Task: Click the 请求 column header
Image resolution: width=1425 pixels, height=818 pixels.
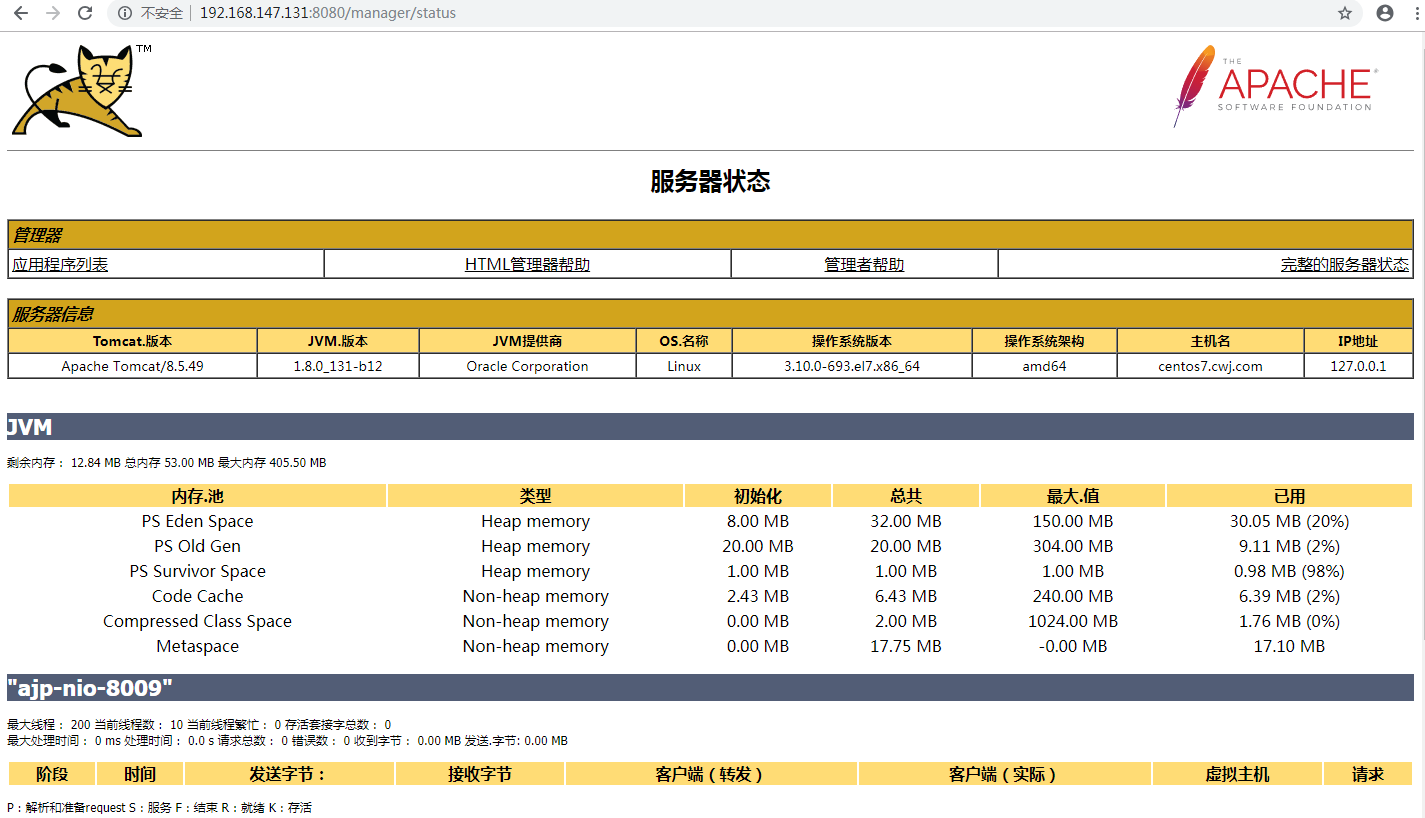Action: pyautogui.click(x=1367, y=774)
